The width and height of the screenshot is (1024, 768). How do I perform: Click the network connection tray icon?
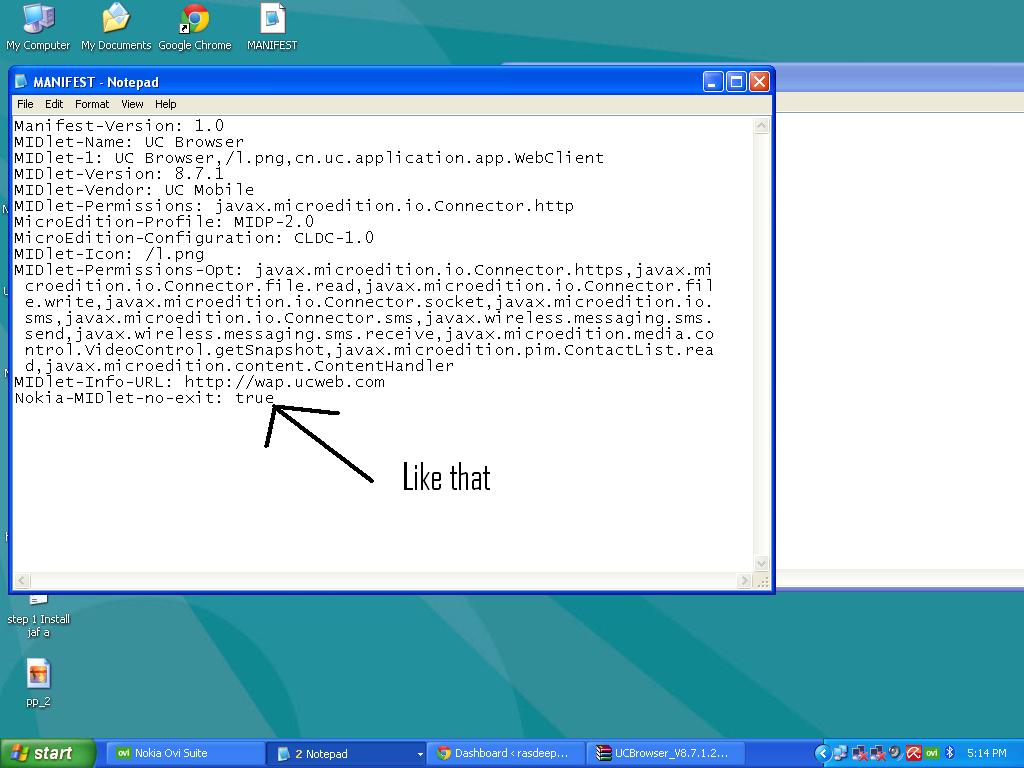click(x=840, y=754)
